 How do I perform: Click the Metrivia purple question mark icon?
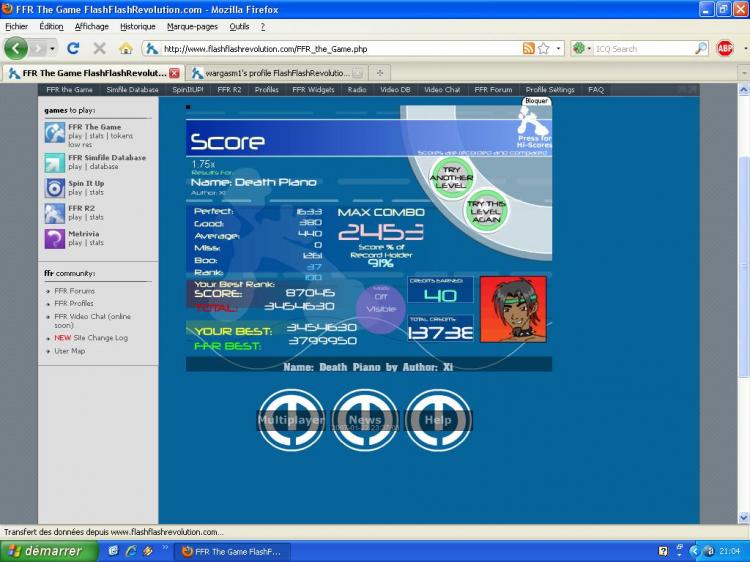pyautogui.click(x=54, y=238)
